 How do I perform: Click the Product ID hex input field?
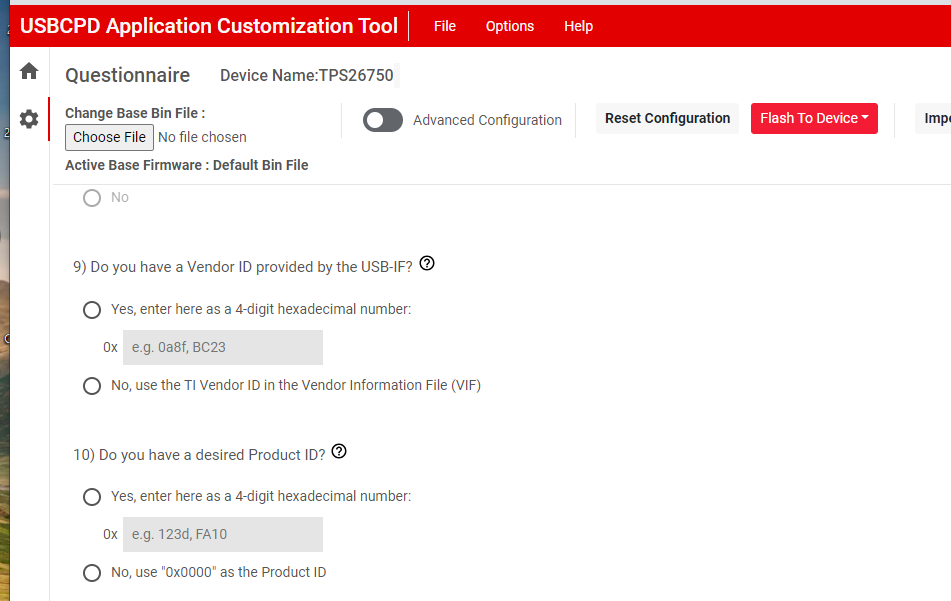click(x=222, y=534)
